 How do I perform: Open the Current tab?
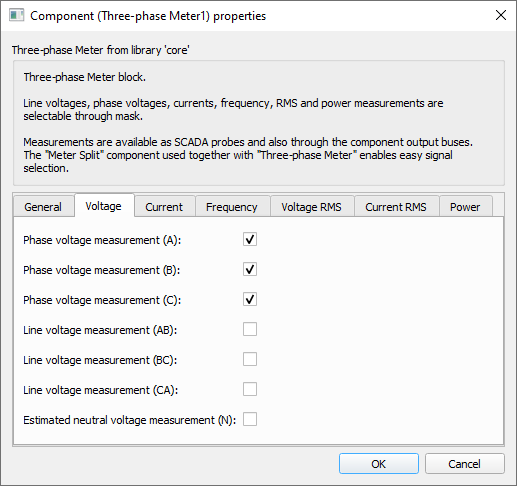[x=164, y=207]
